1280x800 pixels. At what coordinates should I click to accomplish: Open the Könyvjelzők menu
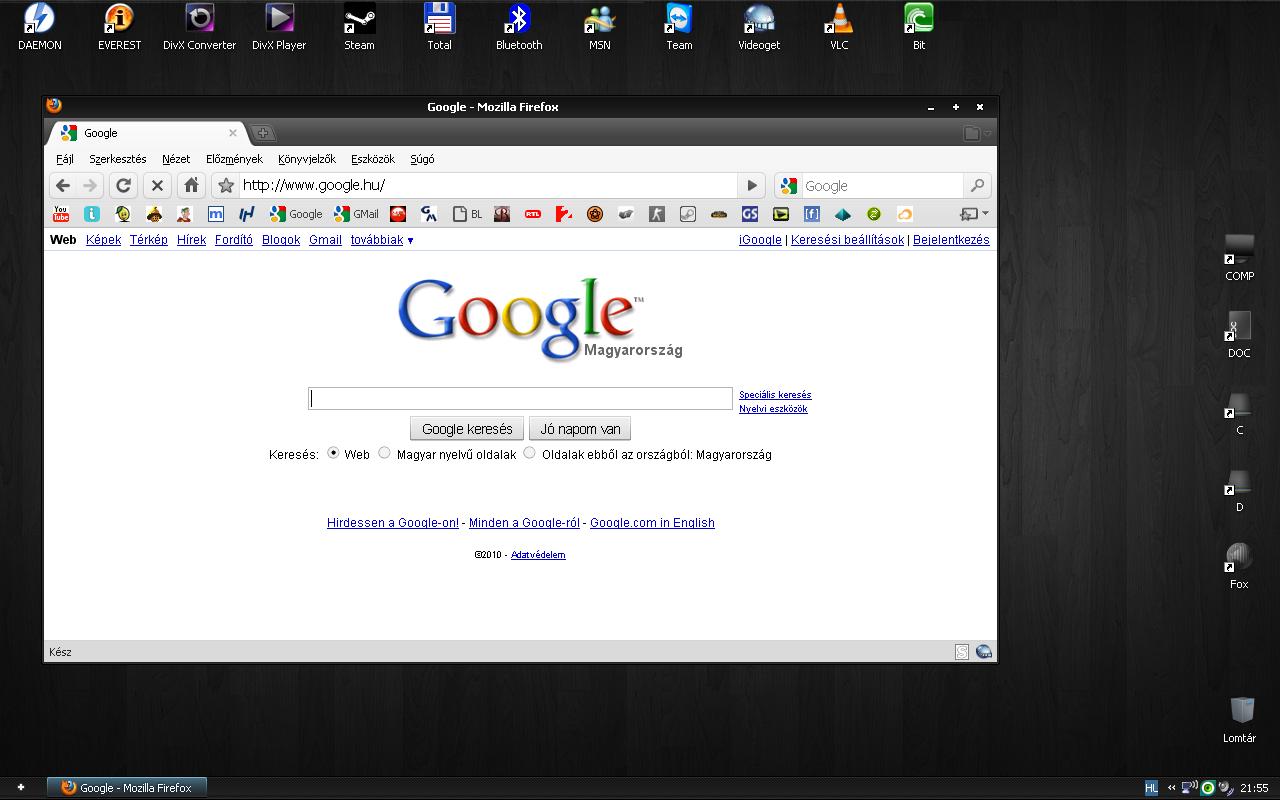(x=307, y=159)
